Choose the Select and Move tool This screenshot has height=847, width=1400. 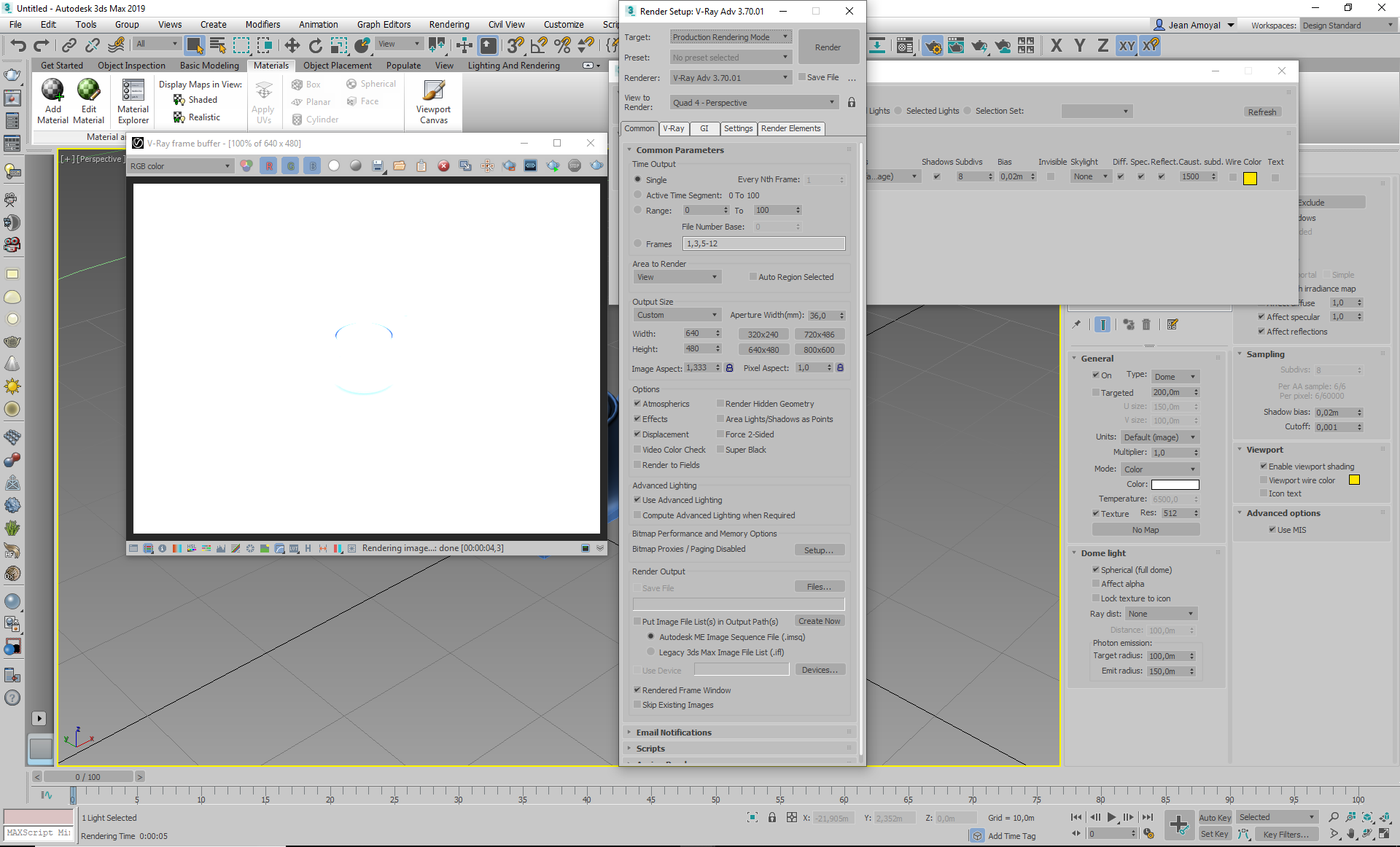click(292, 46)
